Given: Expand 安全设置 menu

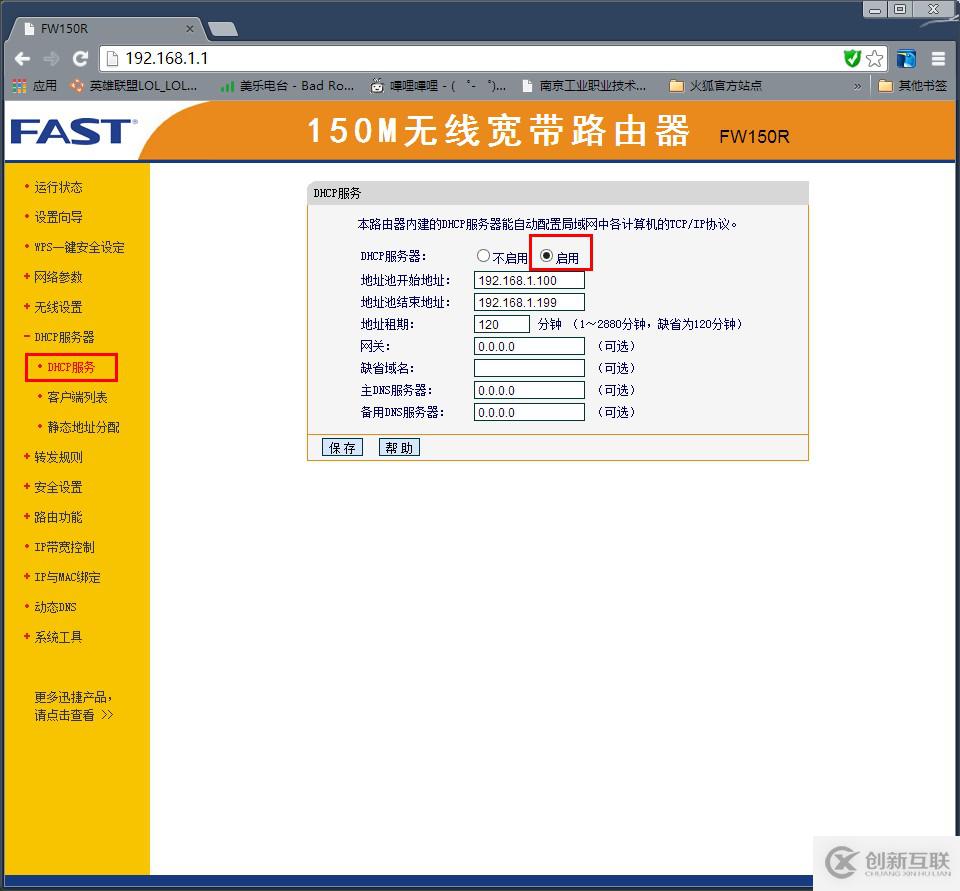Looking at the screenshot, I should pyautogui.click(x=58, y=487).
